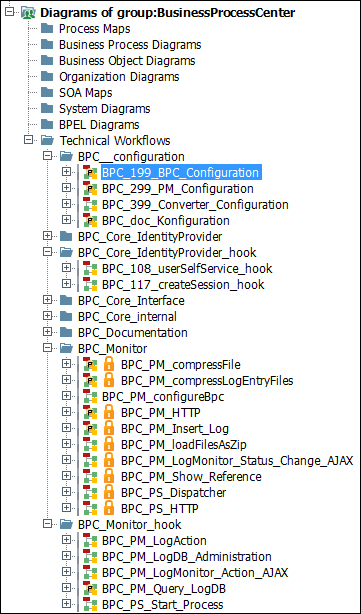Click the workflow icon of BPC_doc_Konfiguration
Image resolution: width=361 pixels, height=614 pixels.
pyautogui.click(x=90, y=220)
